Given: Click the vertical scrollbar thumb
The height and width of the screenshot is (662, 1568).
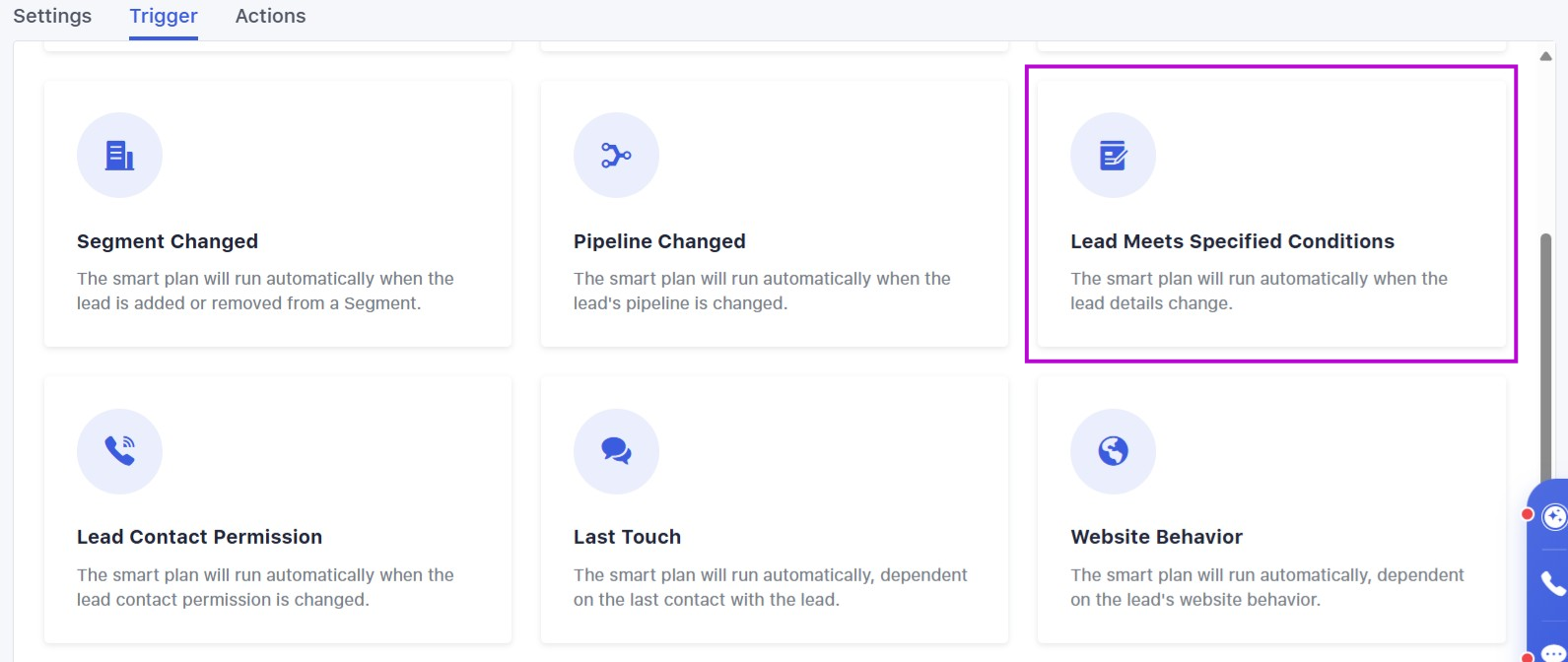Looking at the screenshot, I should coord(1545,355).
